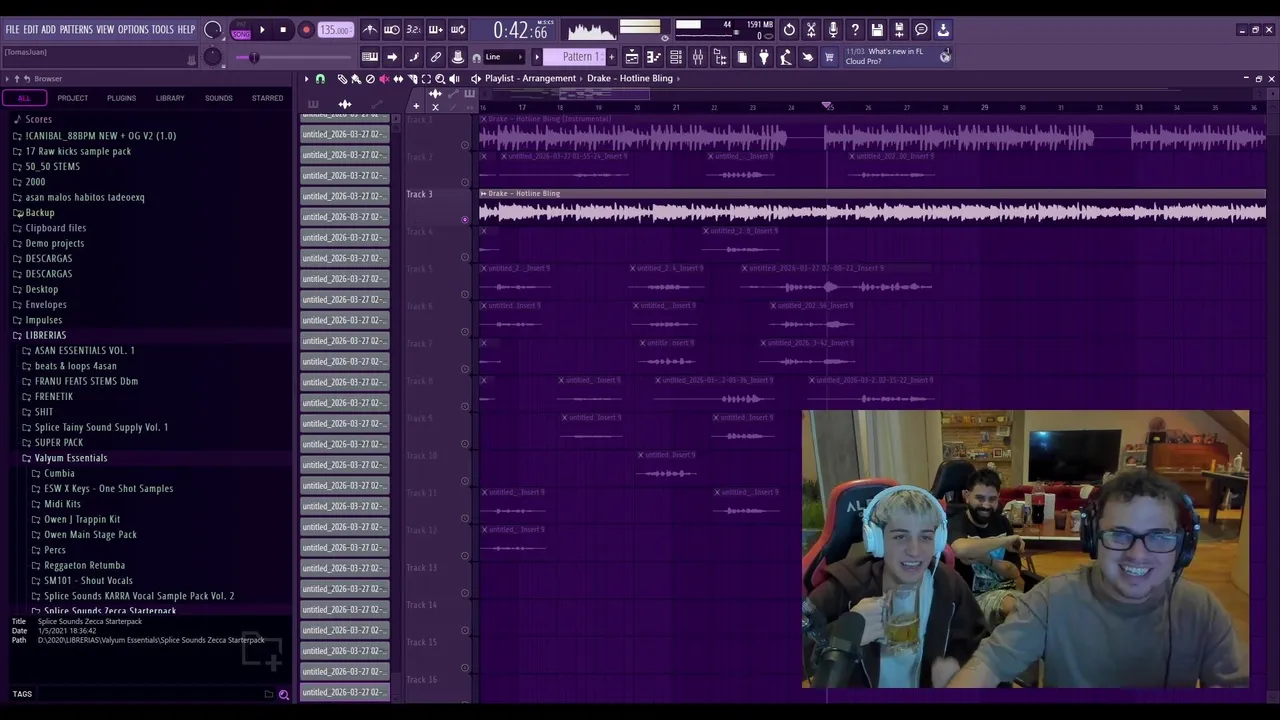This screenshot has height=720, width=1280.
Task: Open the HELP menu
Action: [x=186, y=30]
